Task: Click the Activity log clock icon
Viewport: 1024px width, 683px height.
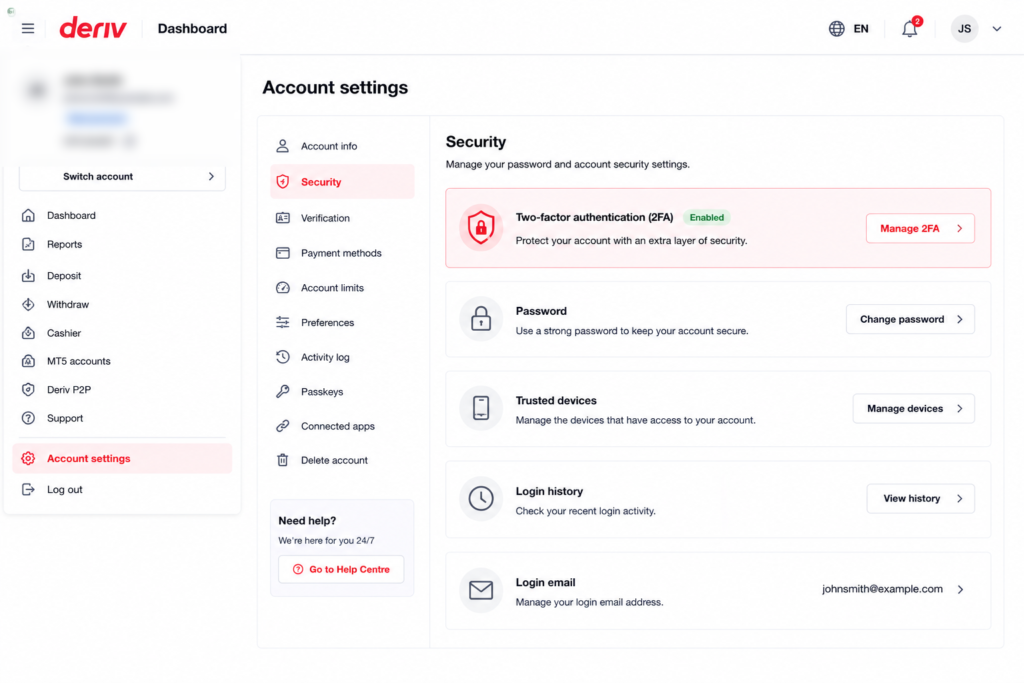Action: (282, 357)
